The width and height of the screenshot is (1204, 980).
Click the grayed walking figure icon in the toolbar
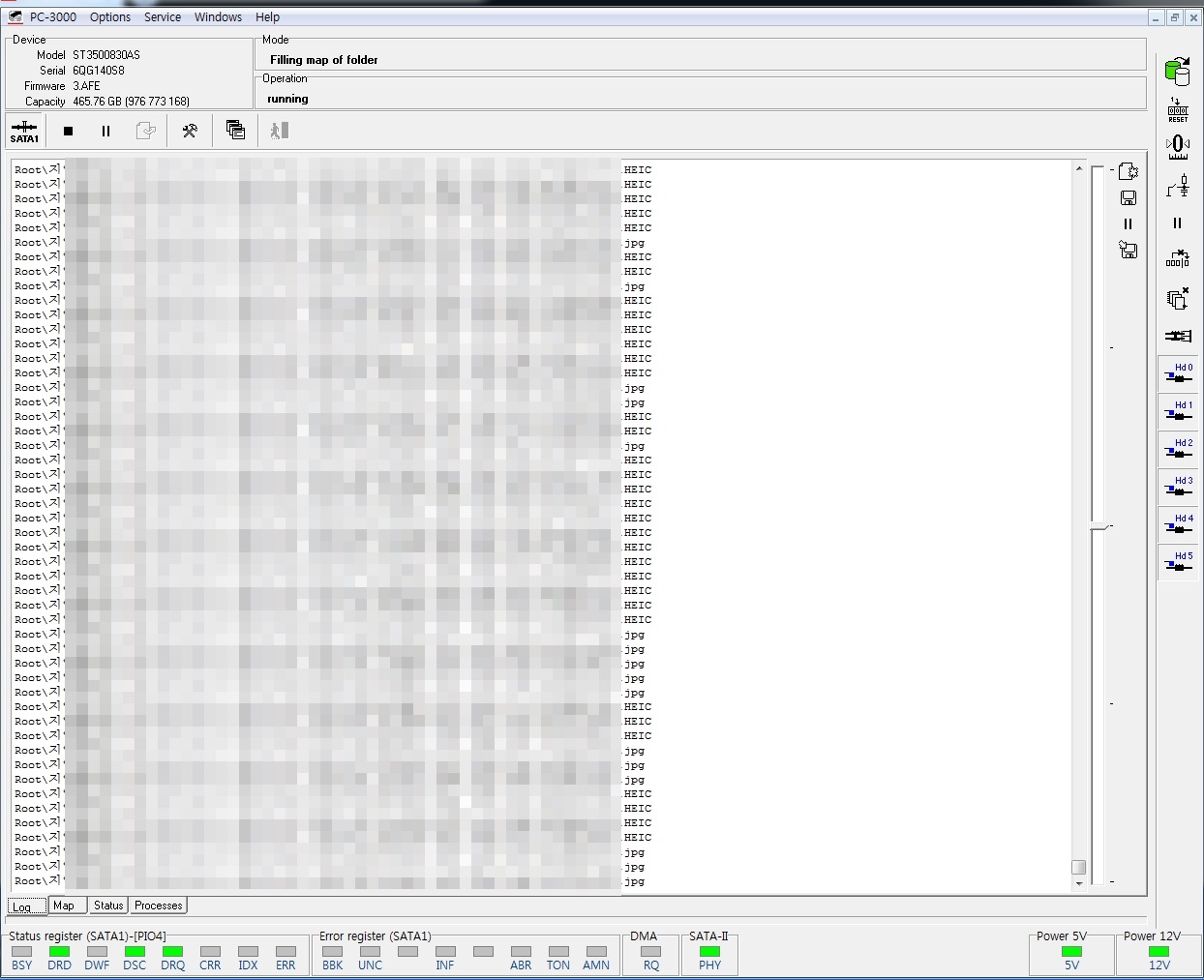click(280, 131)
